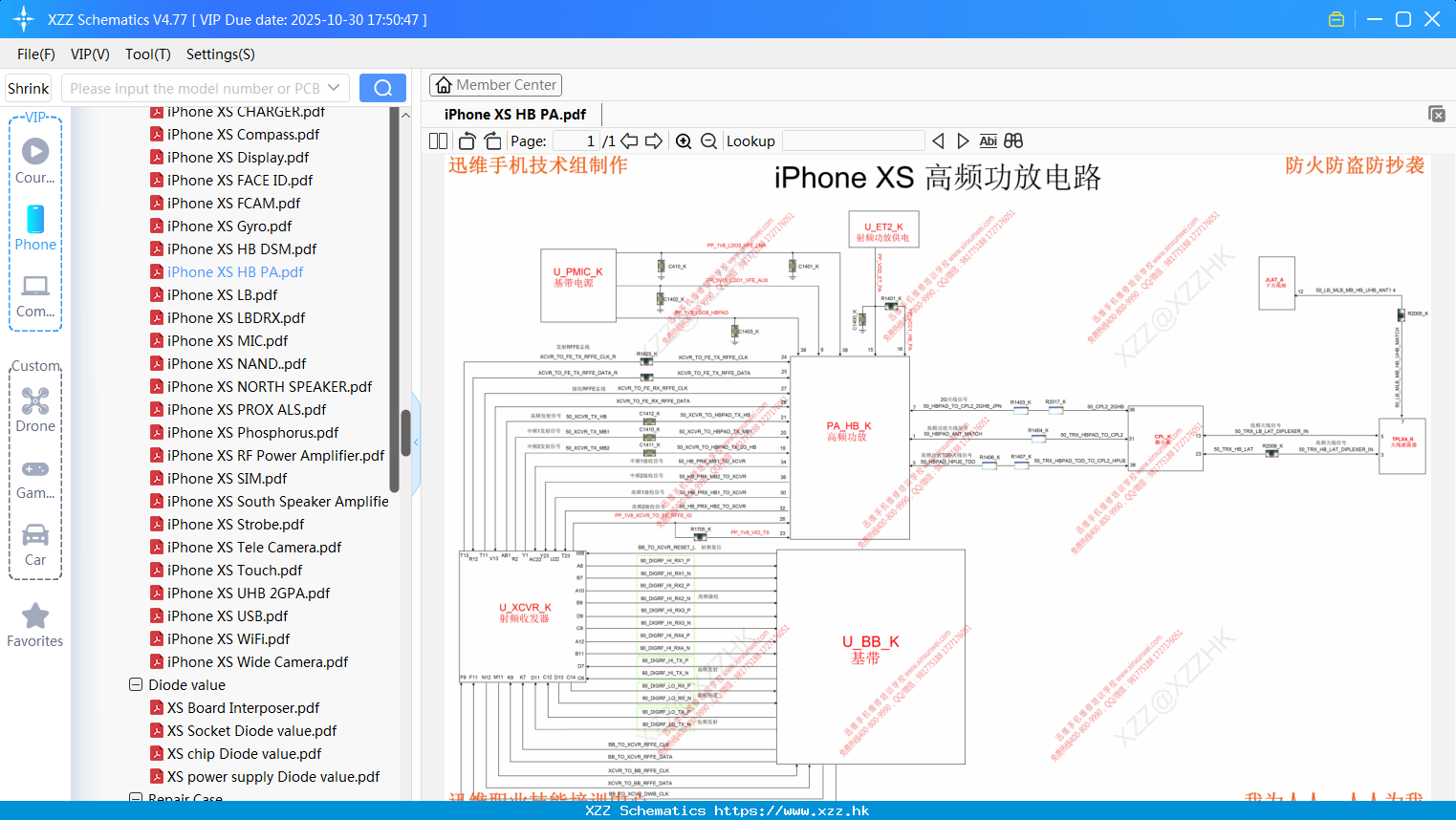Open the model number dropdown arrow

[x=334, y=88]
